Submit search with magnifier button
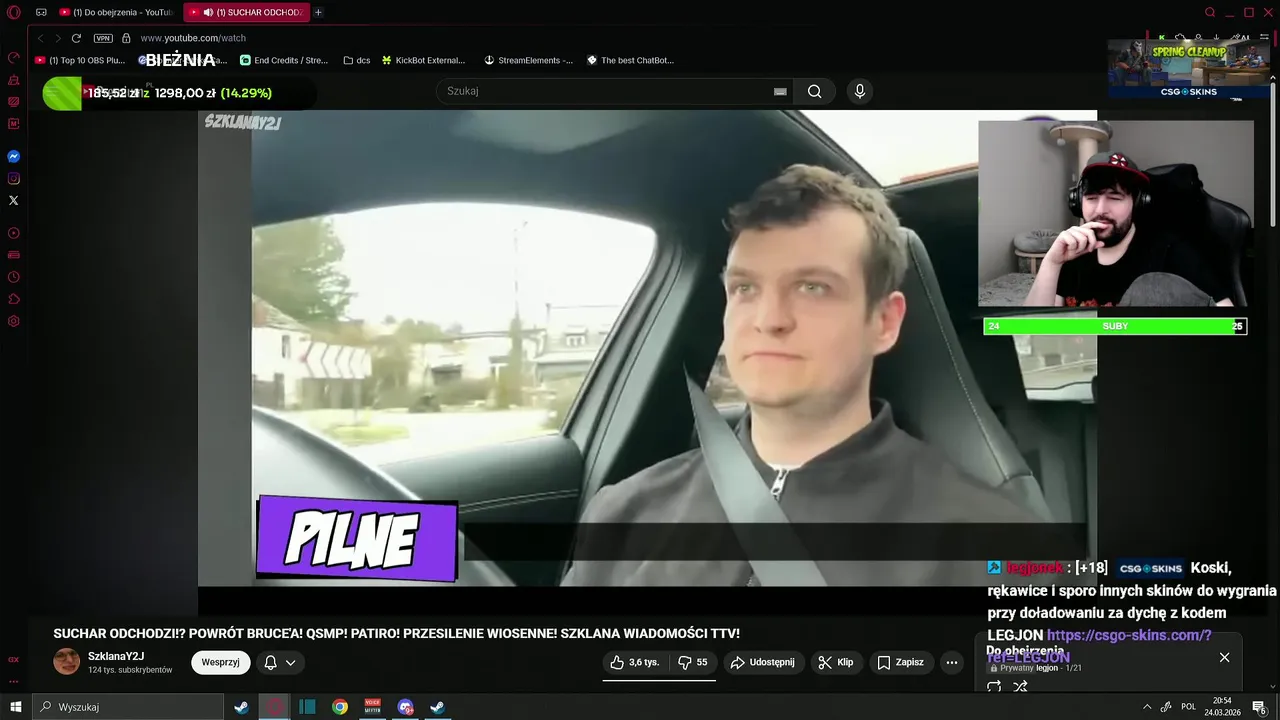Image resolution: width=1280 pixels, height=720 pixels. 815,91
